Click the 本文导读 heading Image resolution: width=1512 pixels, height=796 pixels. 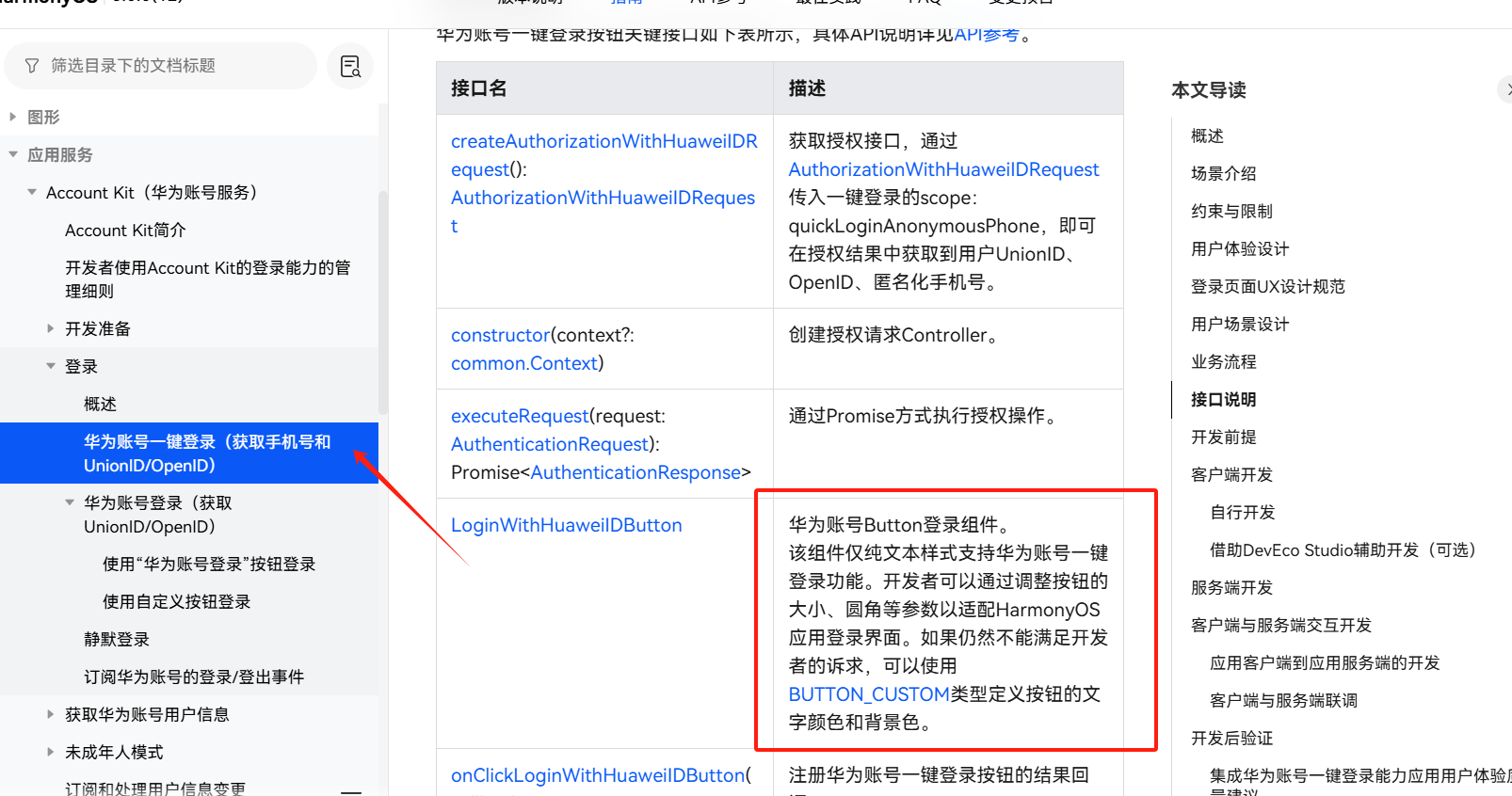1209,90
